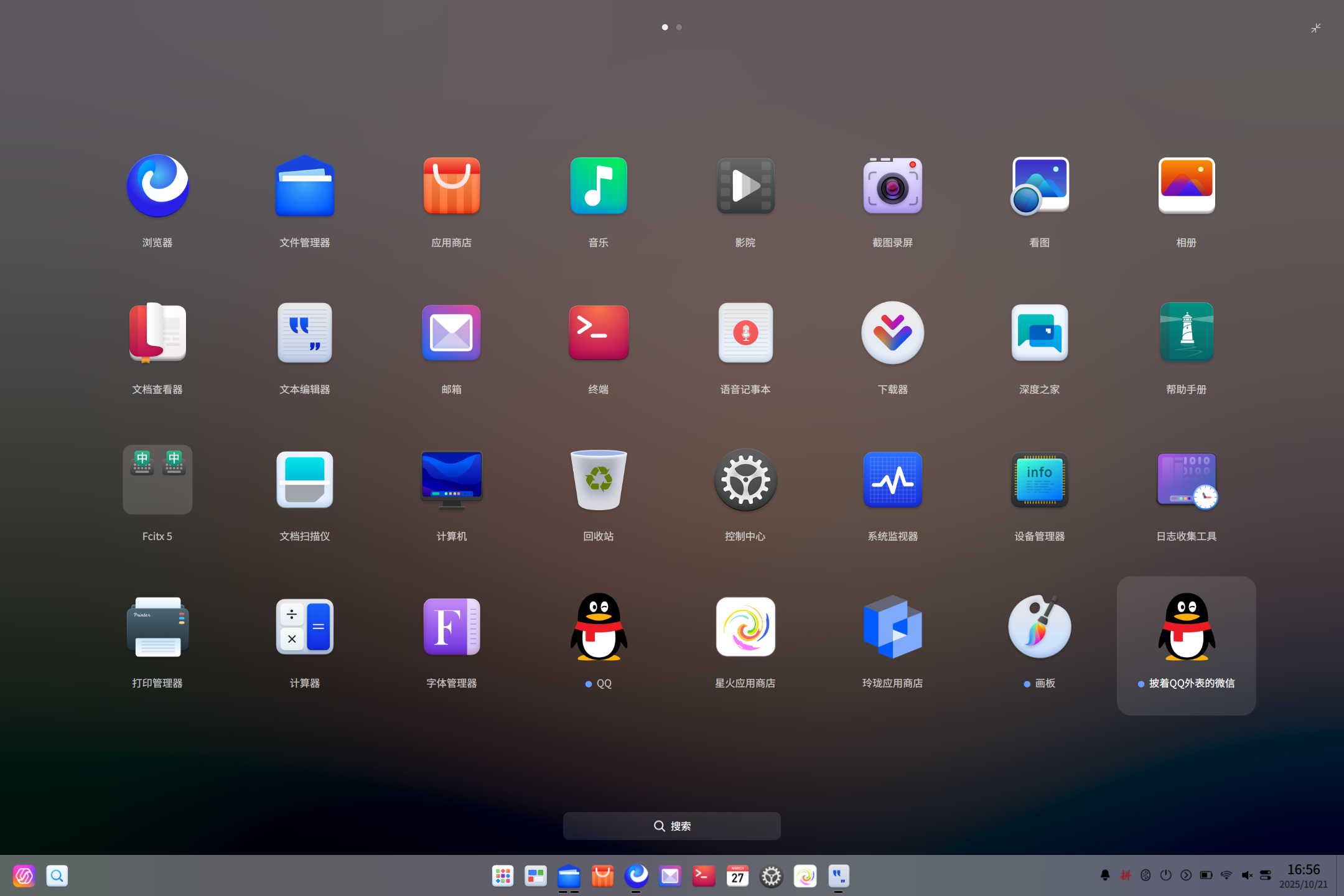Launch the 终端 terminal app
Image resolution: width=1344 pixels, height=896 pixels.
point(599,333)
